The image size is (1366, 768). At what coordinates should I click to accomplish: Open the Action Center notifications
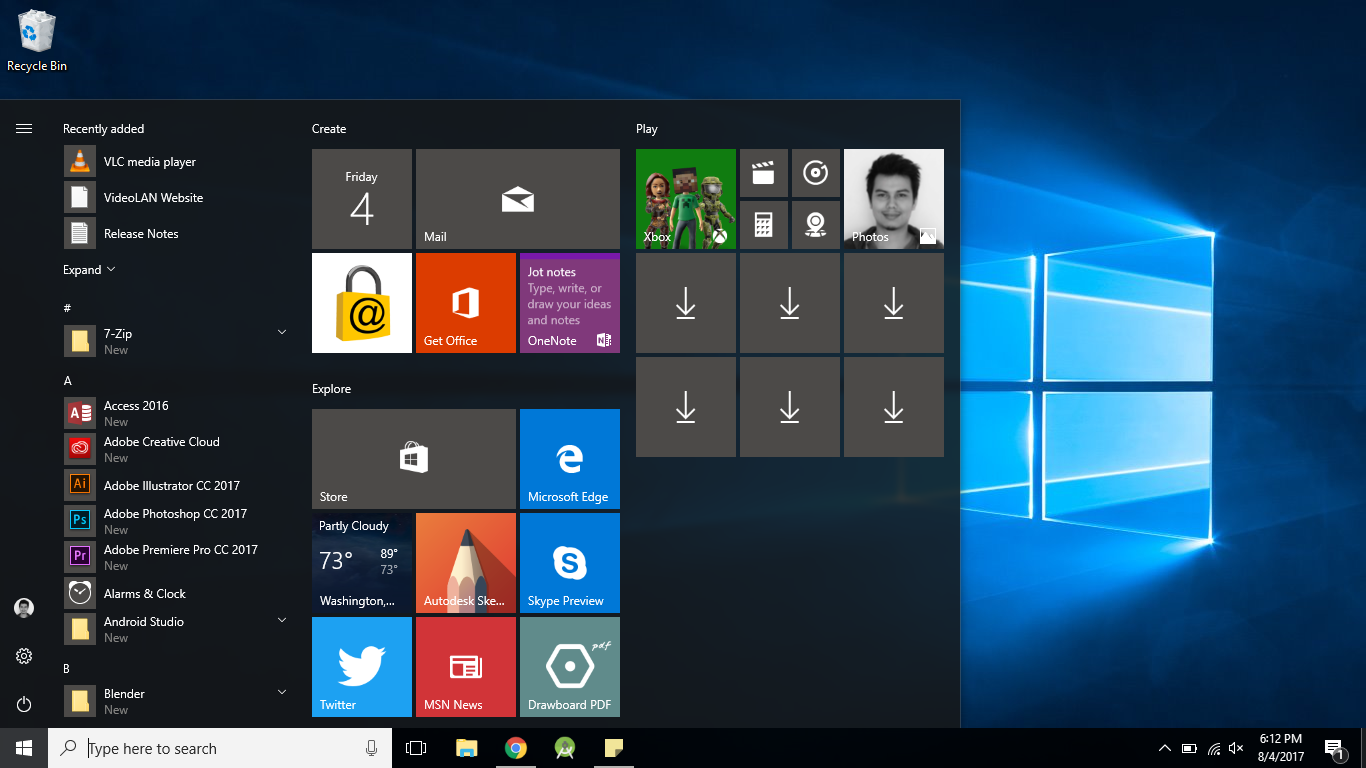1334,748
